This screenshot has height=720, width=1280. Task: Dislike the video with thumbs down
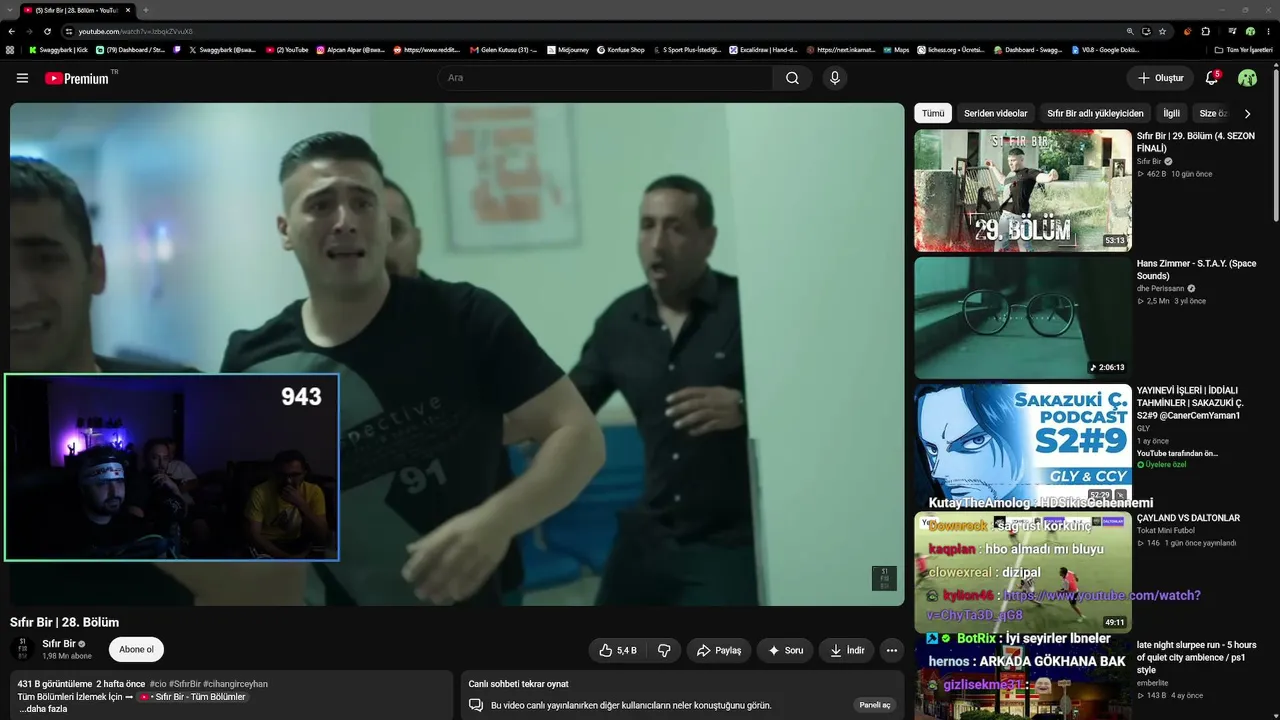pyautogui.click(x=664, y=650)
